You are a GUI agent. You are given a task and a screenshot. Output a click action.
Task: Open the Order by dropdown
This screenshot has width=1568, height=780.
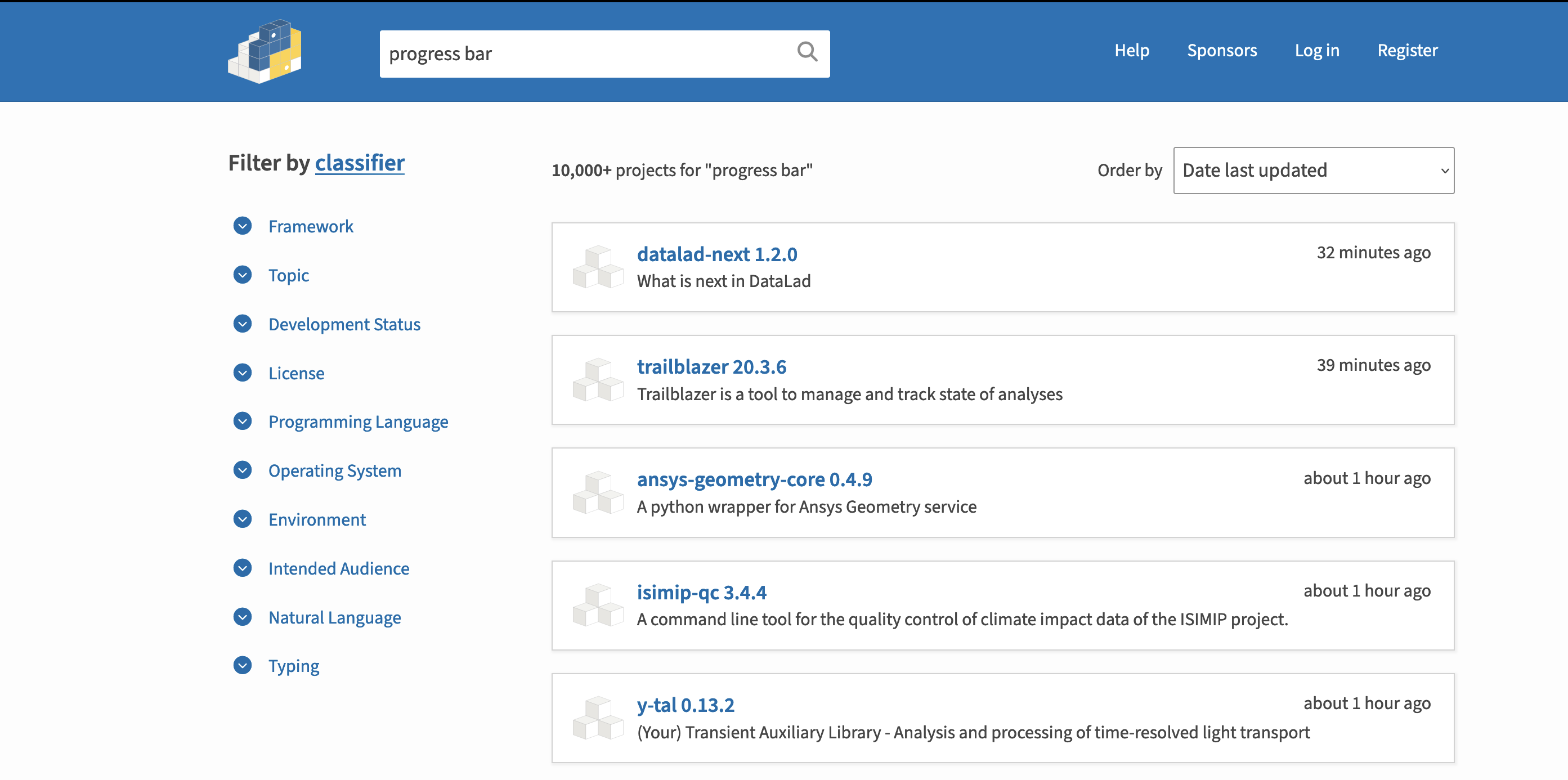[1314, 171]
